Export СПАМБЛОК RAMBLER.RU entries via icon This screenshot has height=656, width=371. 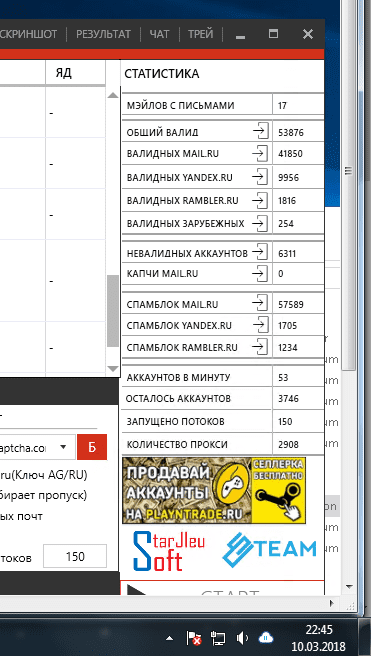point(260,347)
